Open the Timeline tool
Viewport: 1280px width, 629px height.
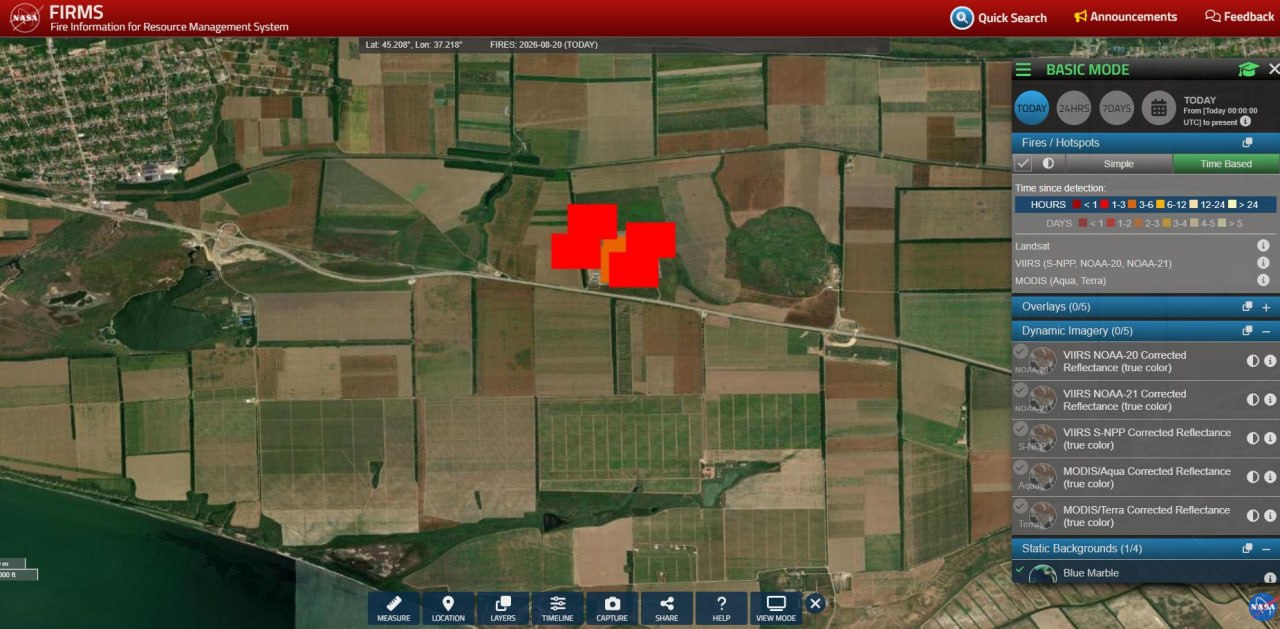pyautogui.click(x=557, y=608)
